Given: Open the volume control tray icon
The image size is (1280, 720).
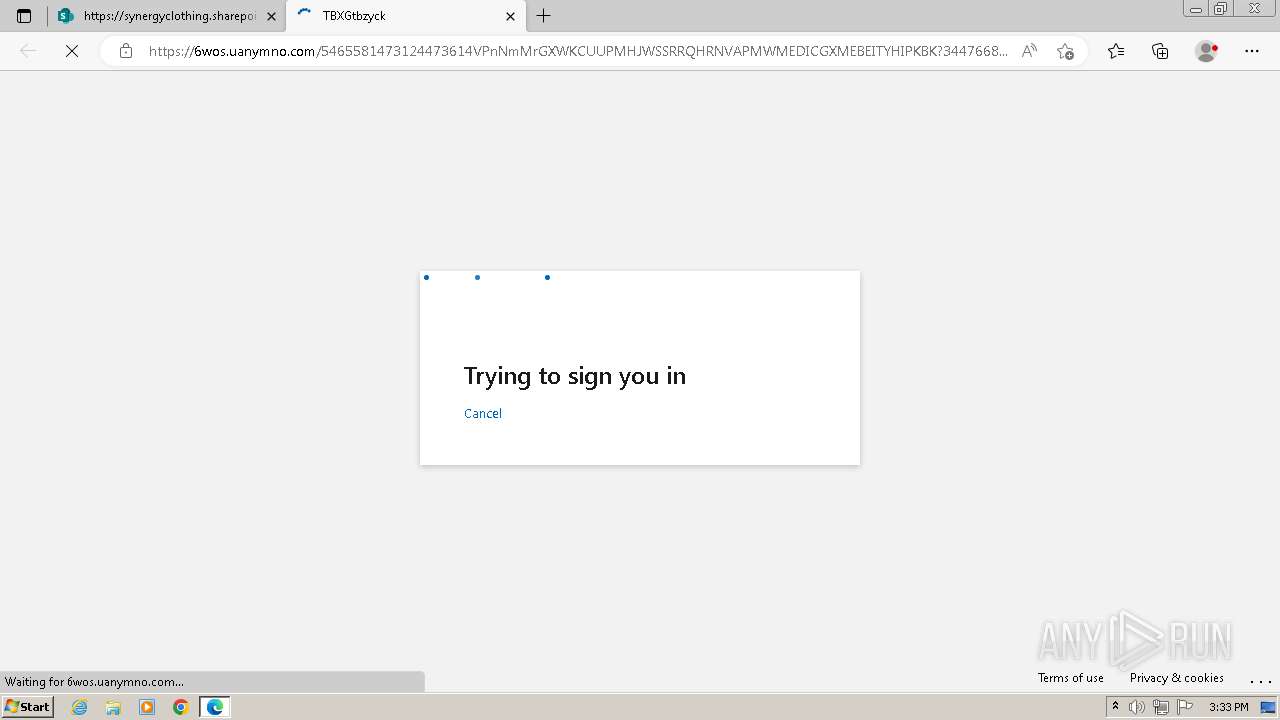Looking at the screenshot, I should pyautogui.click(x=1137, y=707).
